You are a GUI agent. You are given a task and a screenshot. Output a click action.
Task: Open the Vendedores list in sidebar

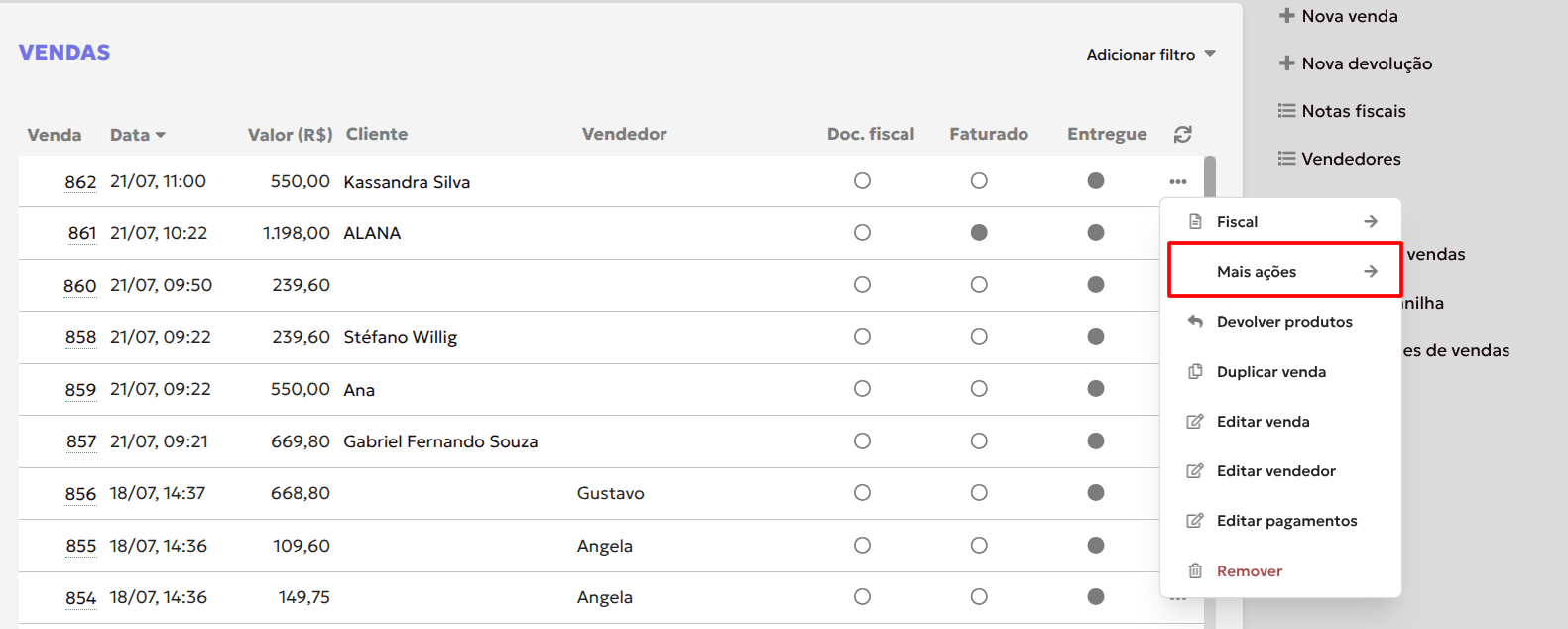(x=1351, y=159)
